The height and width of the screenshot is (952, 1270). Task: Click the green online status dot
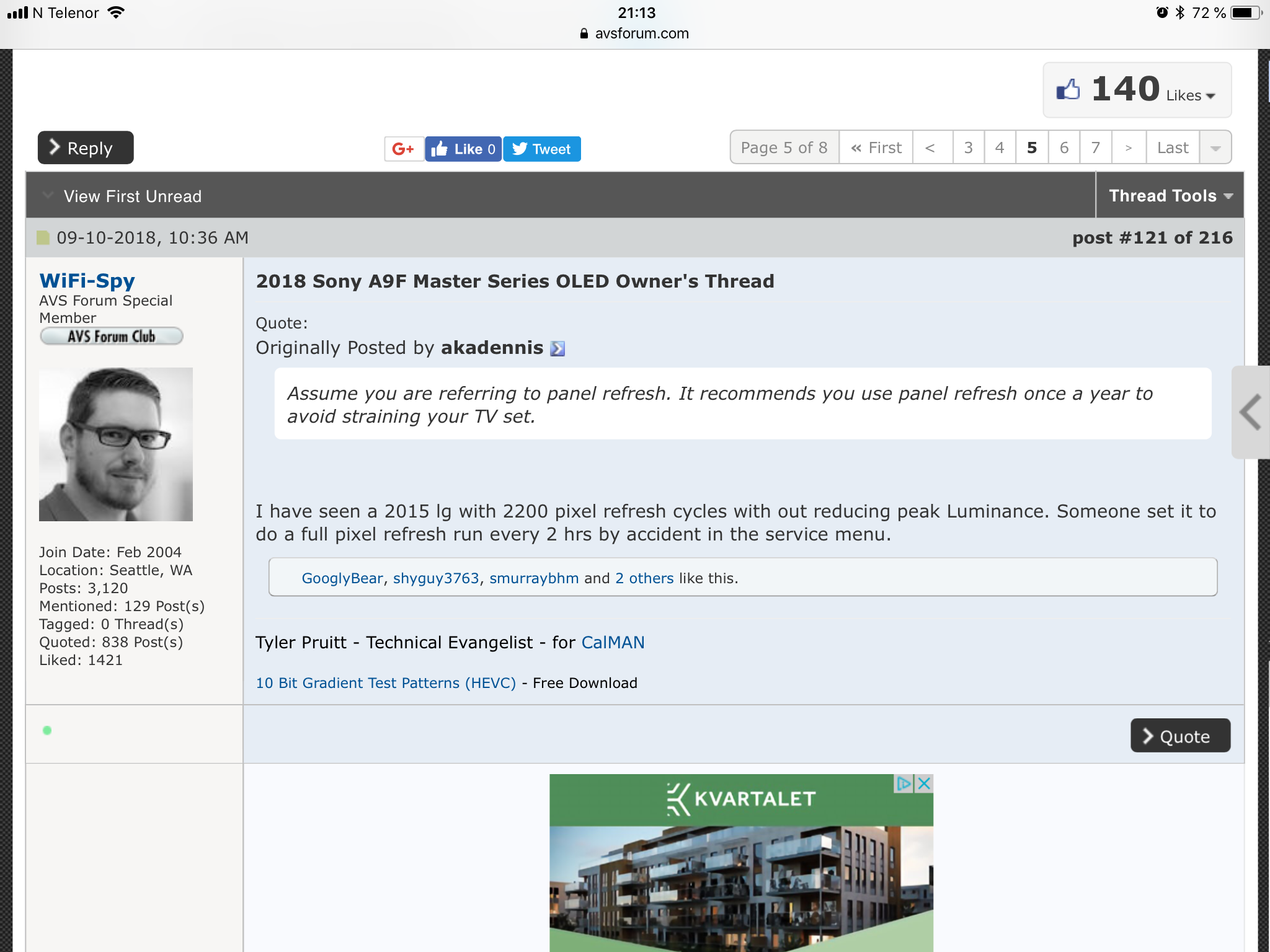click(x=47, y=731)
